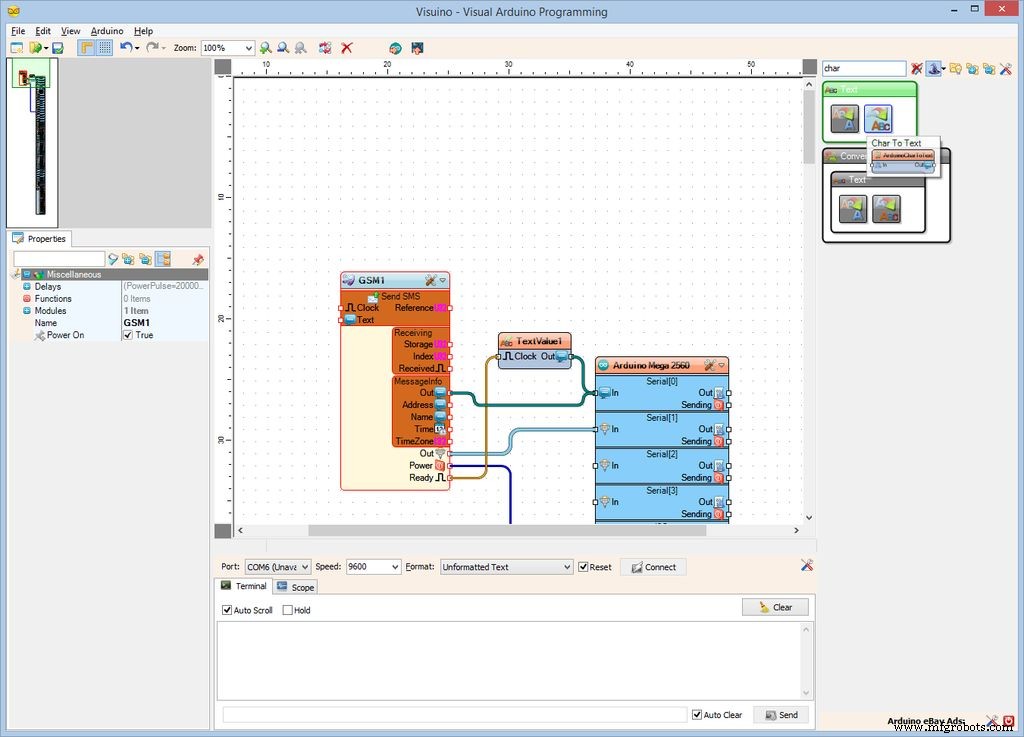Open the tools icon on GSM1 component
Image resolution: width=1024 pixels, height=737 pixels.
click(x=430, y=281)
